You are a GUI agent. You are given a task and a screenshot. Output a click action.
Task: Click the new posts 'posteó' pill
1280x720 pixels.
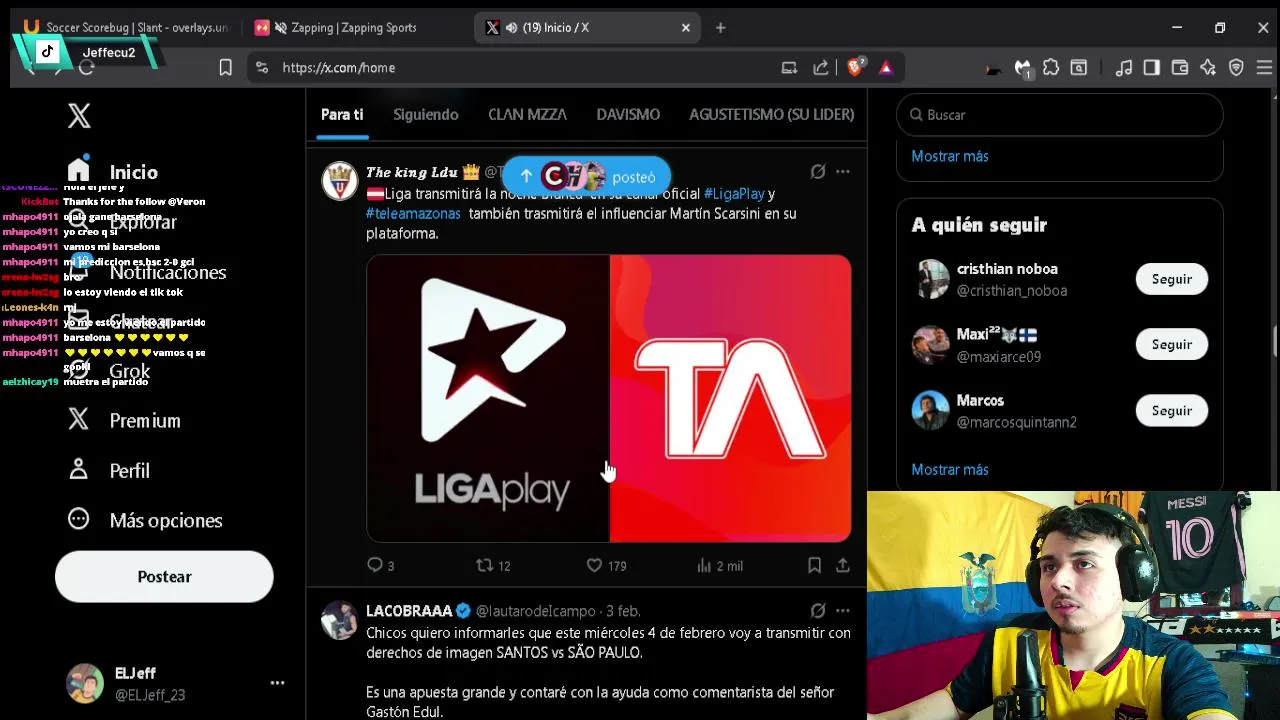pyautogui.click(x=587, y=177)
